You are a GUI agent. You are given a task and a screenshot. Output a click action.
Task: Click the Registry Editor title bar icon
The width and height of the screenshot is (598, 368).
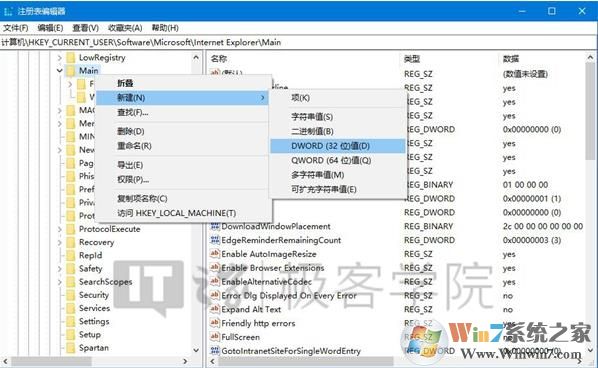pyautogui.click(x=8, y=11)
